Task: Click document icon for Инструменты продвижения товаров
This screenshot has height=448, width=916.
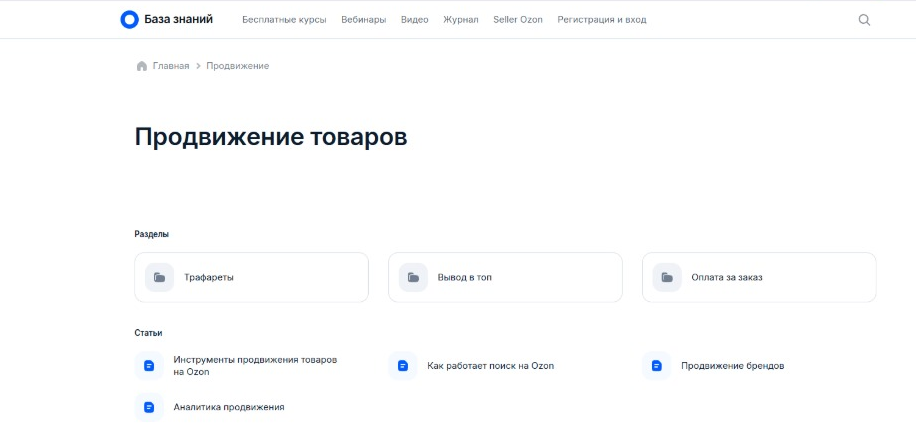Action: tap(149, 366)
